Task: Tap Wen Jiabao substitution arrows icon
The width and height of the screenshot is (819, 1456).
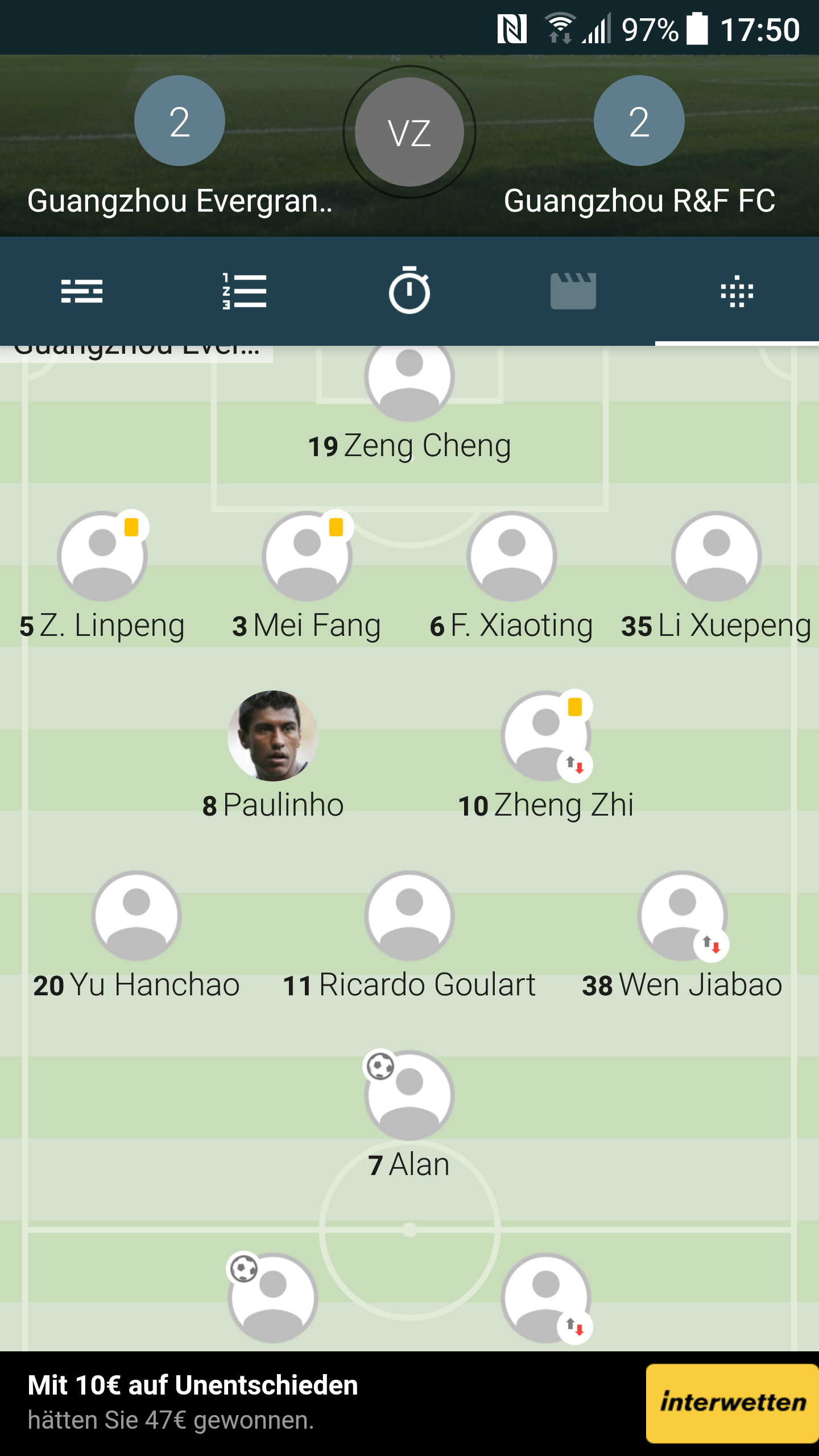Action: pos(712,945)
